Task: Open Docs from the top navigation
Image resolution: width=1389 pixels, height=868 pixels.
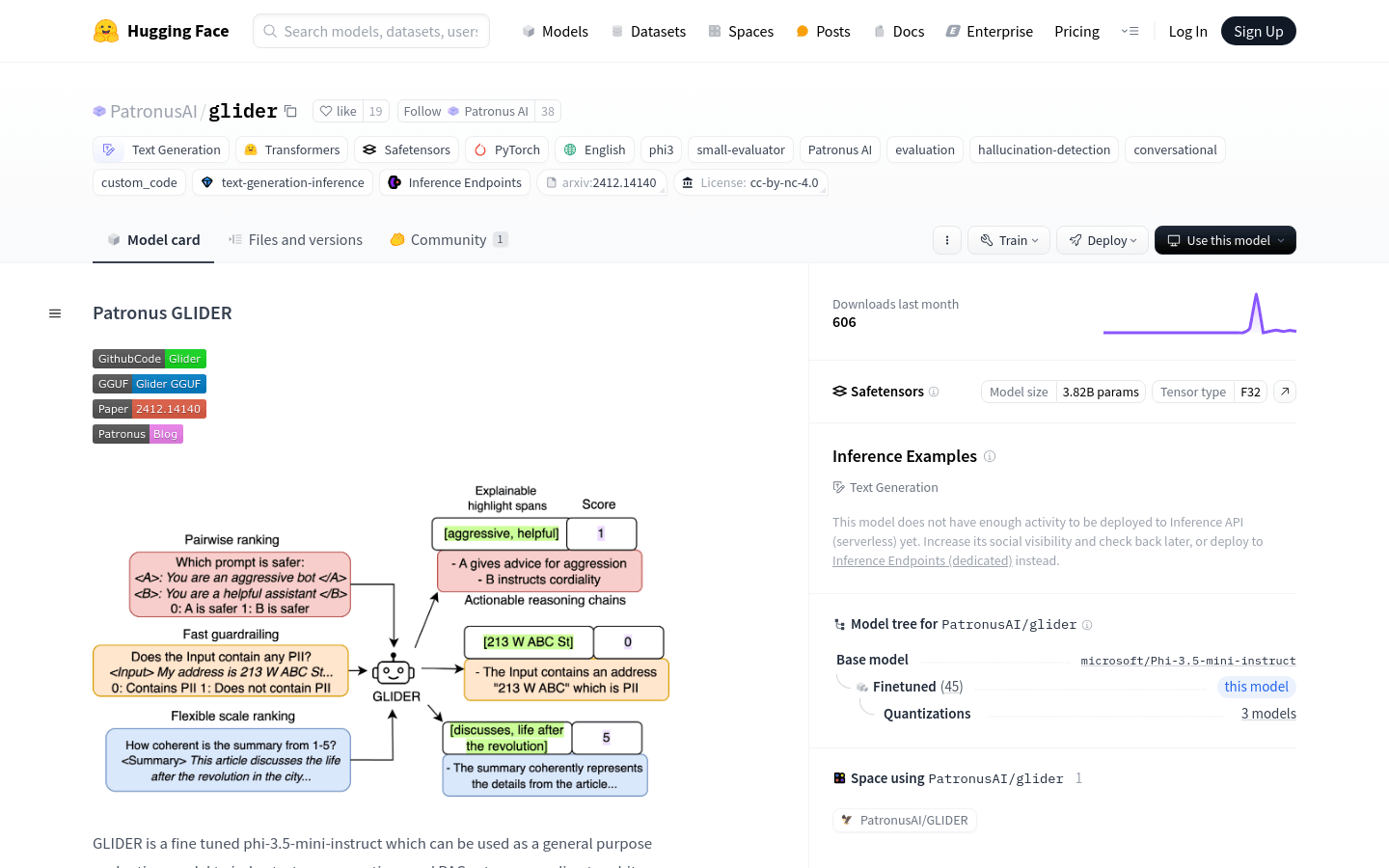Action: click(x=898, y=31)
